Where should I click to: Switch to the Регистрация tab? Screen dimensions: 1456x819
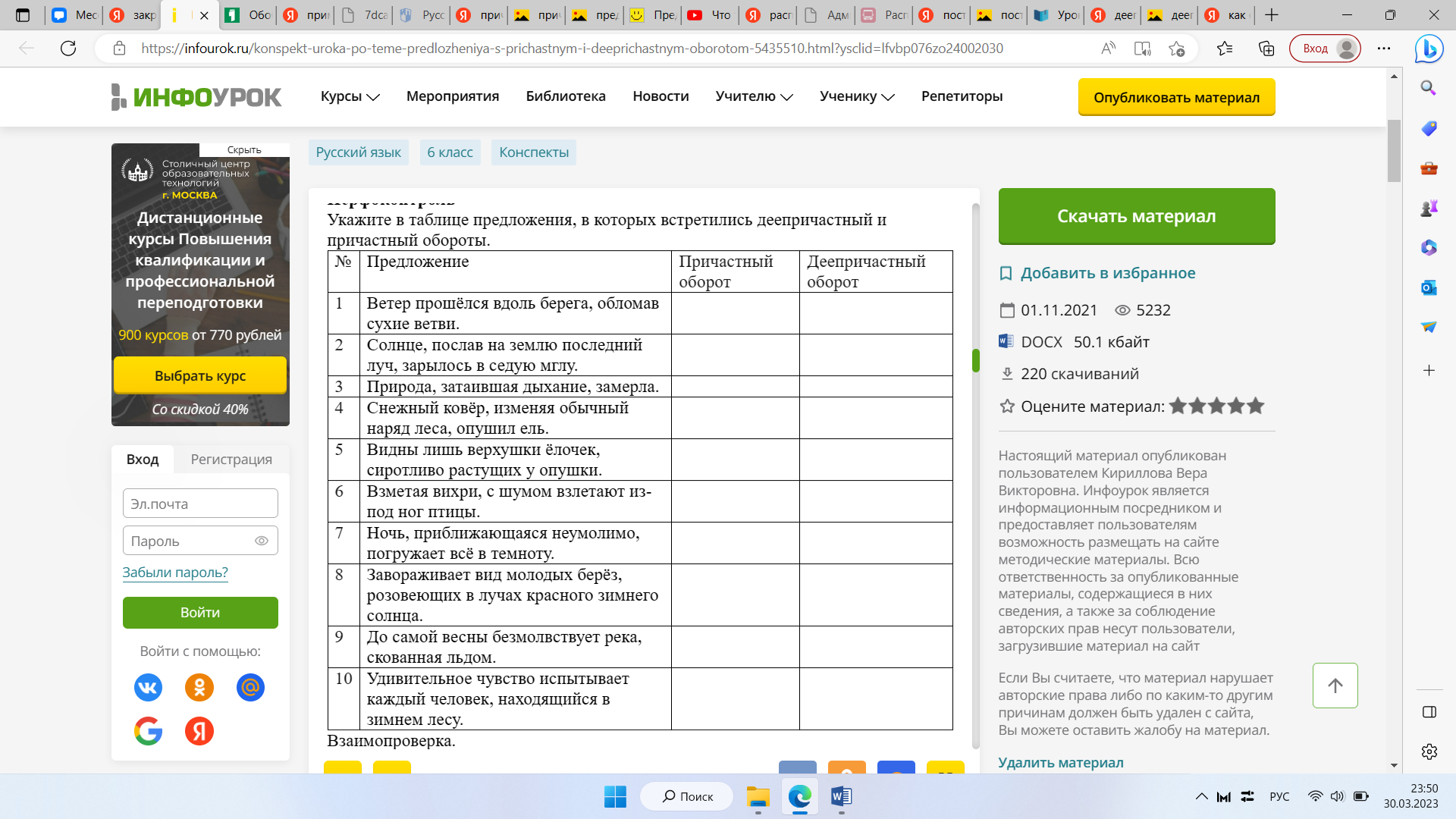pos(231,459)
